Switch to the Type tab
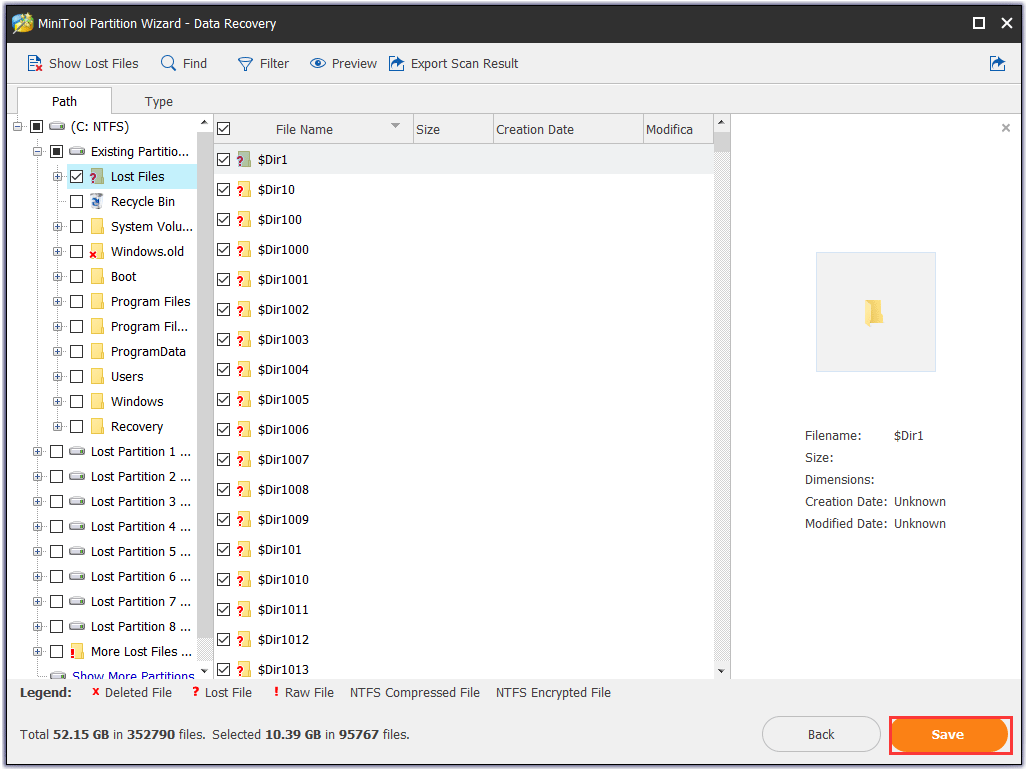Image resolution: width=1027 pixels, height=770 pixels. pos(159,101)
